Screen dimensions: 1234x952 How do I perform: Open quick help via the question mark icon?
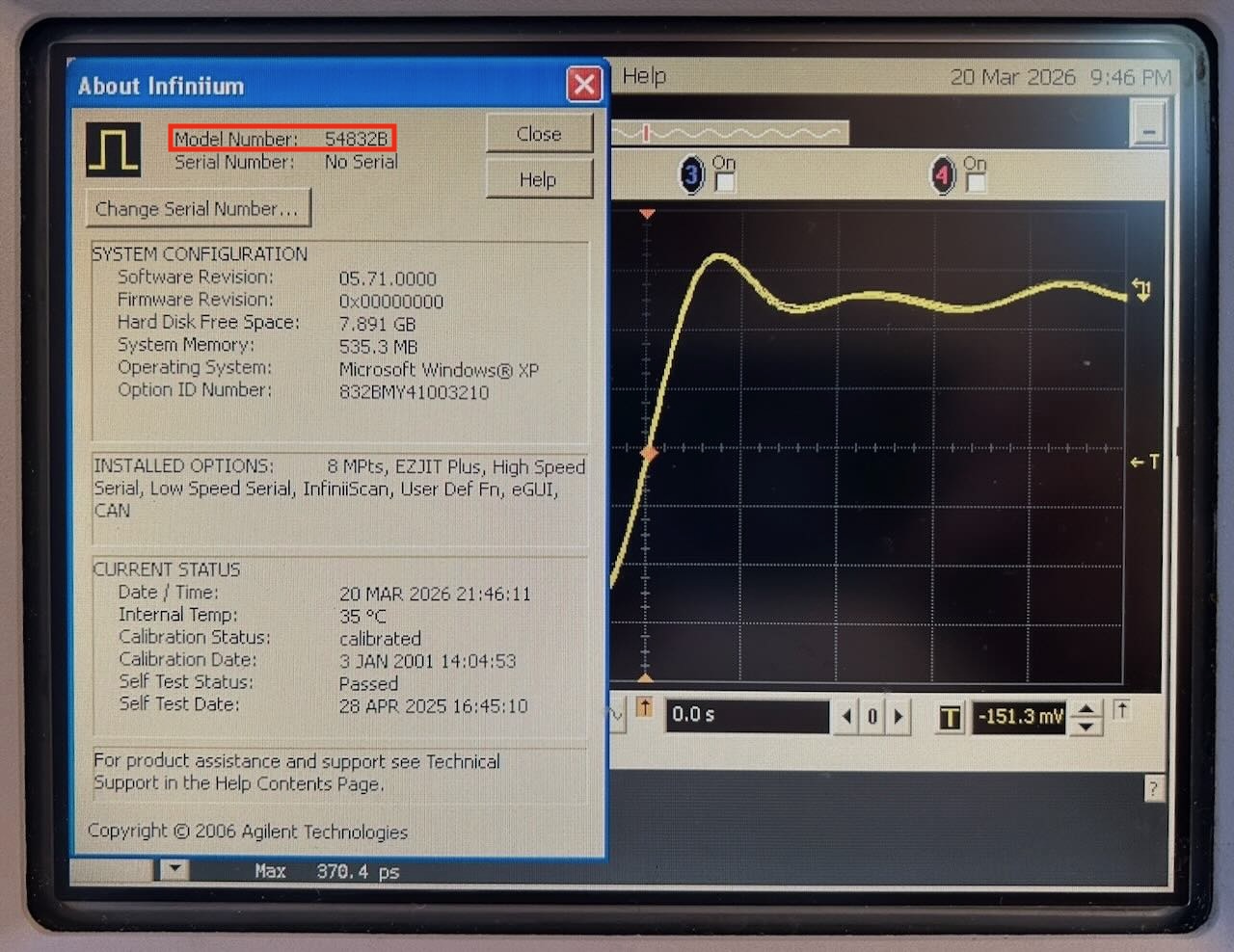click(x=1154, y=790)
